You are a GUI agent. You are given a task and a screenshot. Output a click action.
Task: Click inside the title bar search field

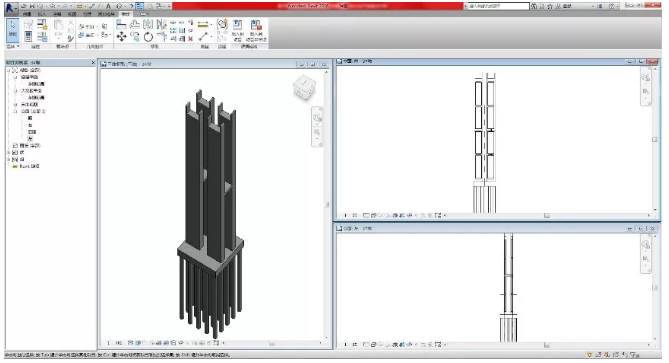[498, 6]
